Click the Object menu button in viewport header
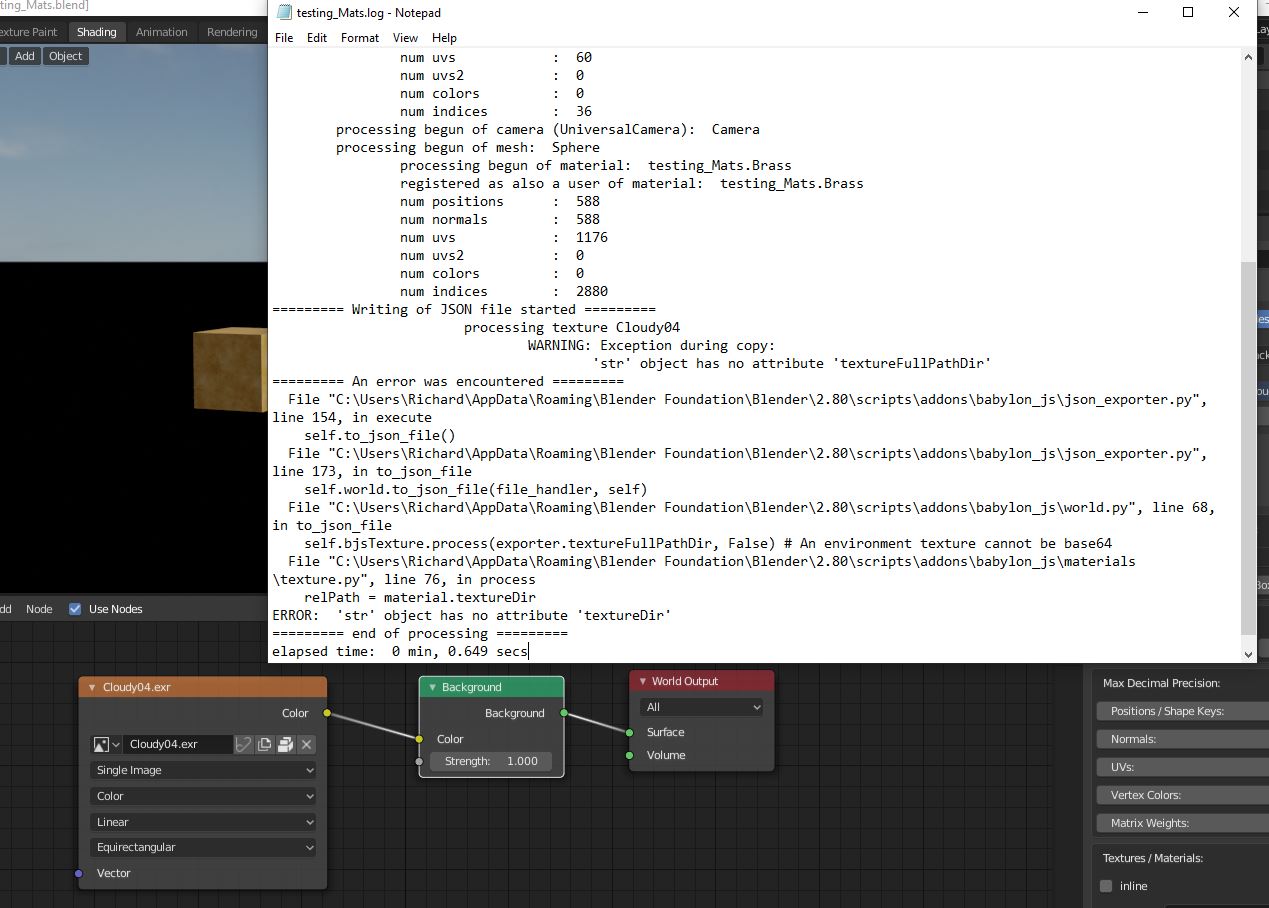 66,56
